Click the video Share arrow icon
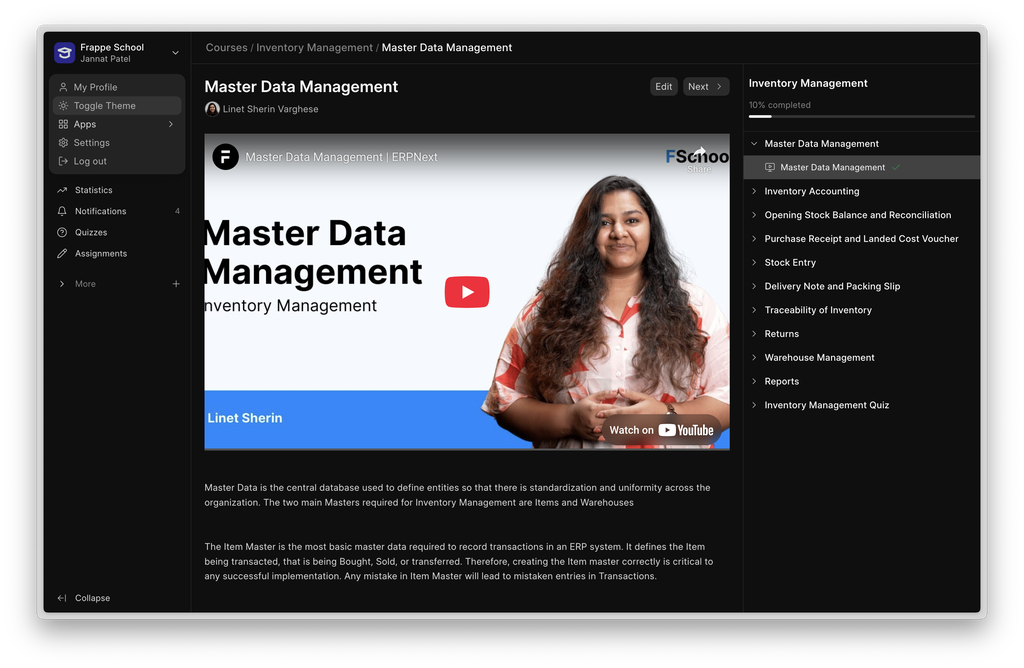This screenshot has width=1024, height=668. coord(700,154)
